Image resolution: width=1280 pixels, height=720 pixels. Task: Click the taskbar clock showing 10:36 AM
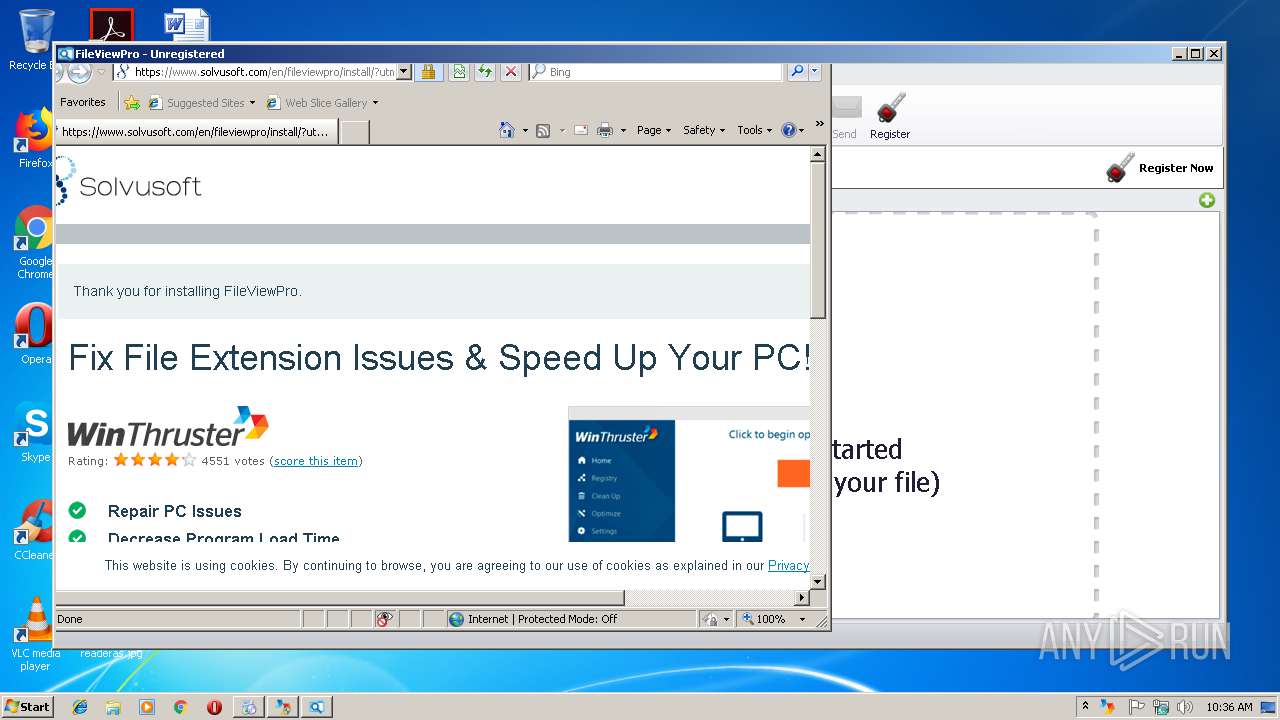(x=1229, y=707)
